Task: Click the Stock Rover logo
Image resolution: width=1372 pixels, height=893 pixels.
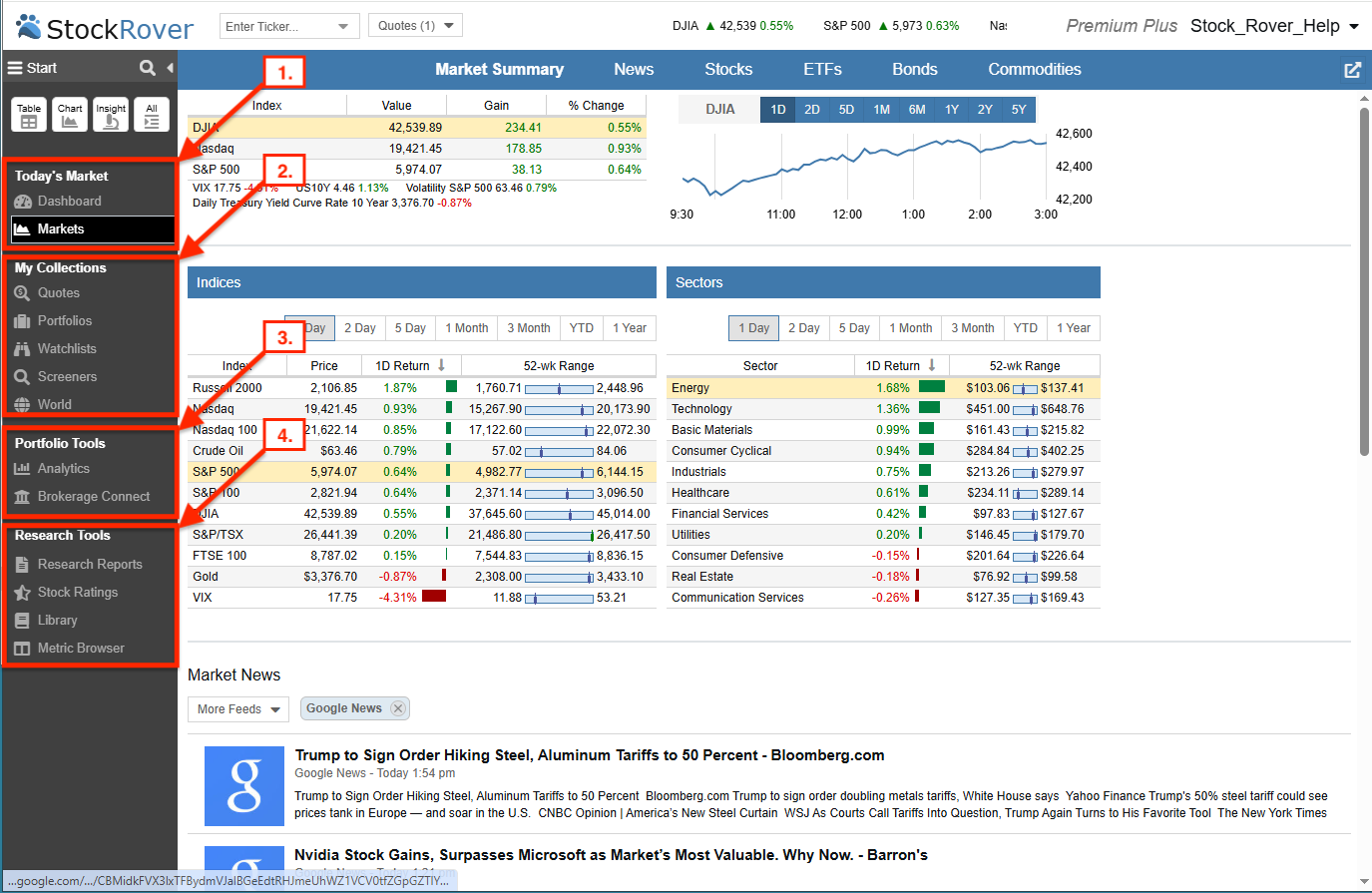Action: [x=105, y=28]
